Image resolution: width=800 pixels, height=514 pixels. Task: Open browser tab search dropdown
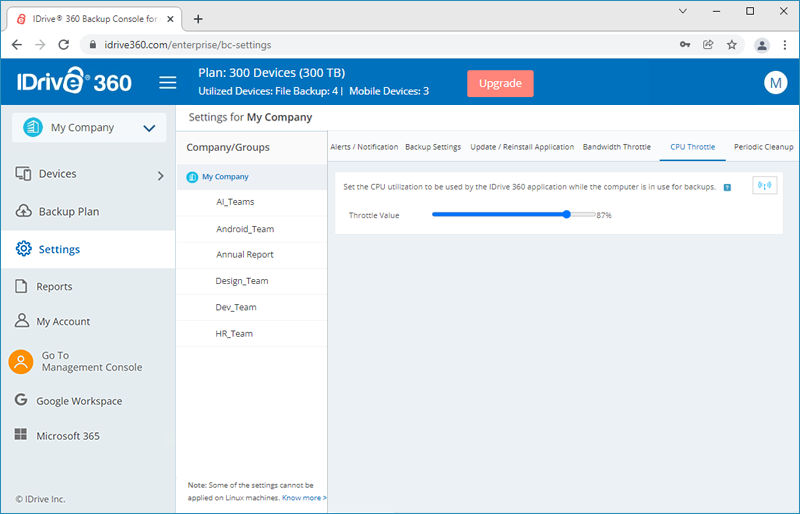pos(683,11)
